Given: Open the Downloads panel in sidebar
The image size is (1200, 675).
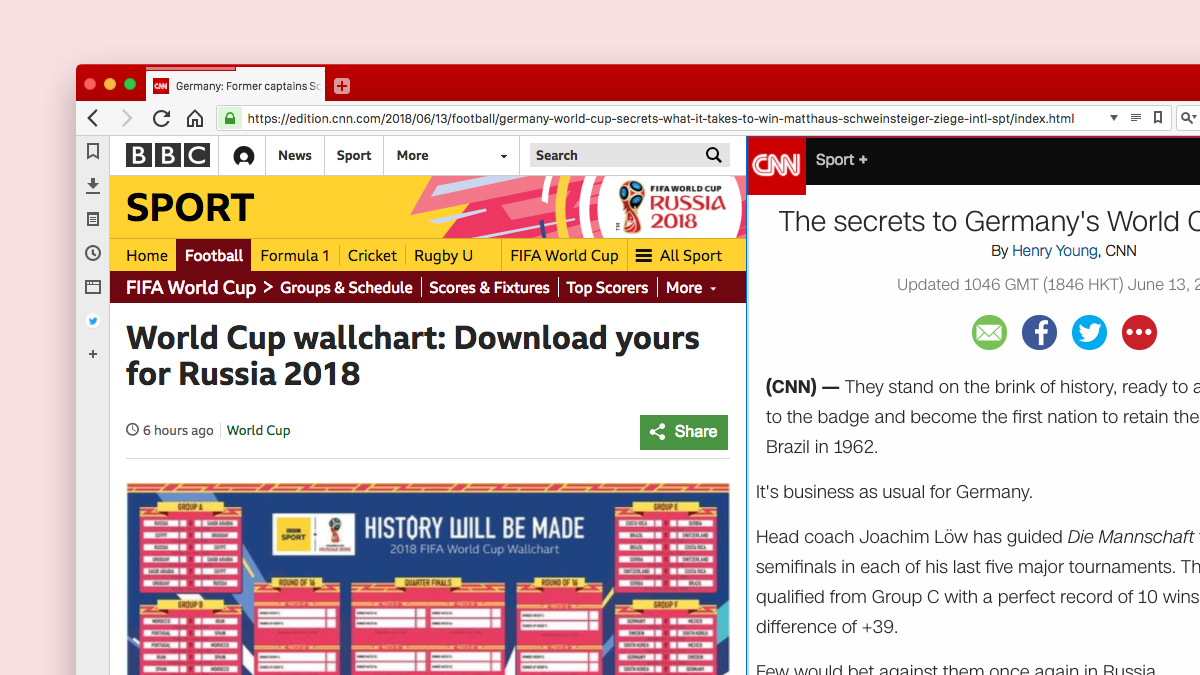Looking at the screenshot, I should (93, 185).
